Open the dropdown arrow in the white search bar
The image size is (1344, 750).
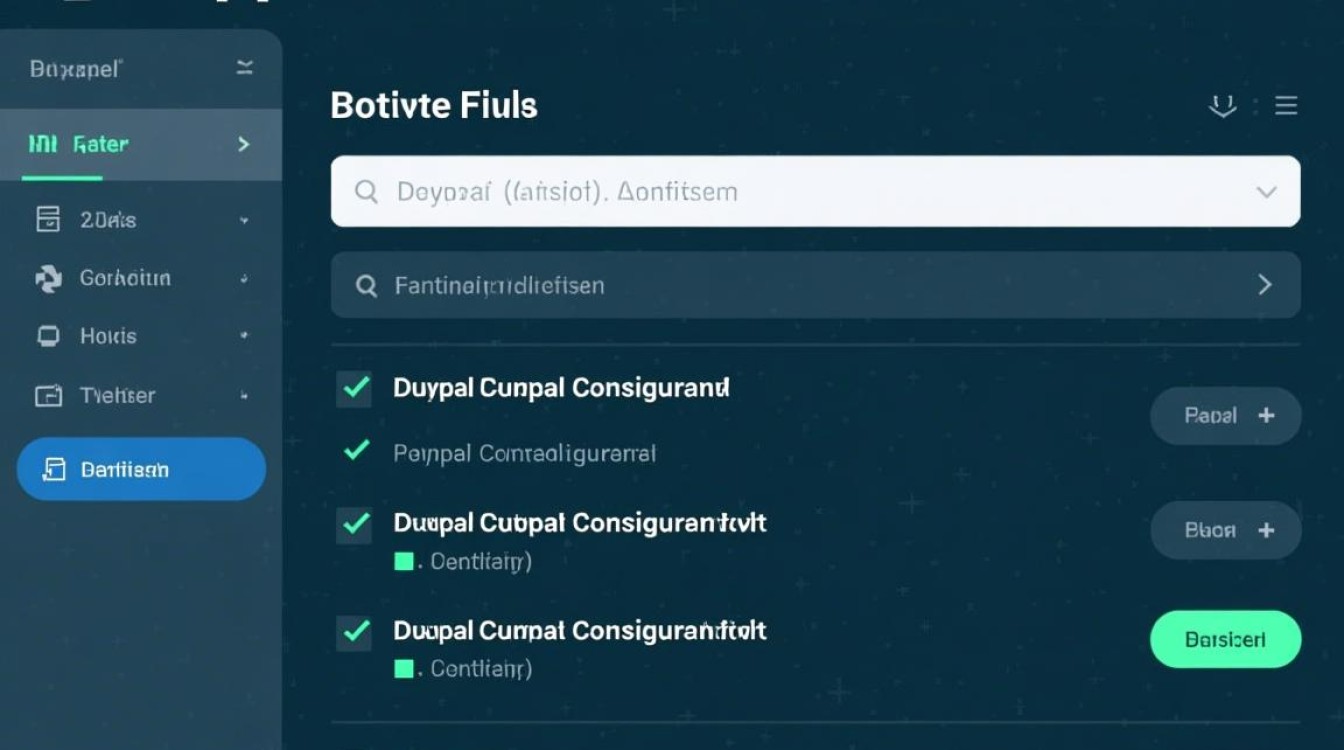click(1266, 191)
